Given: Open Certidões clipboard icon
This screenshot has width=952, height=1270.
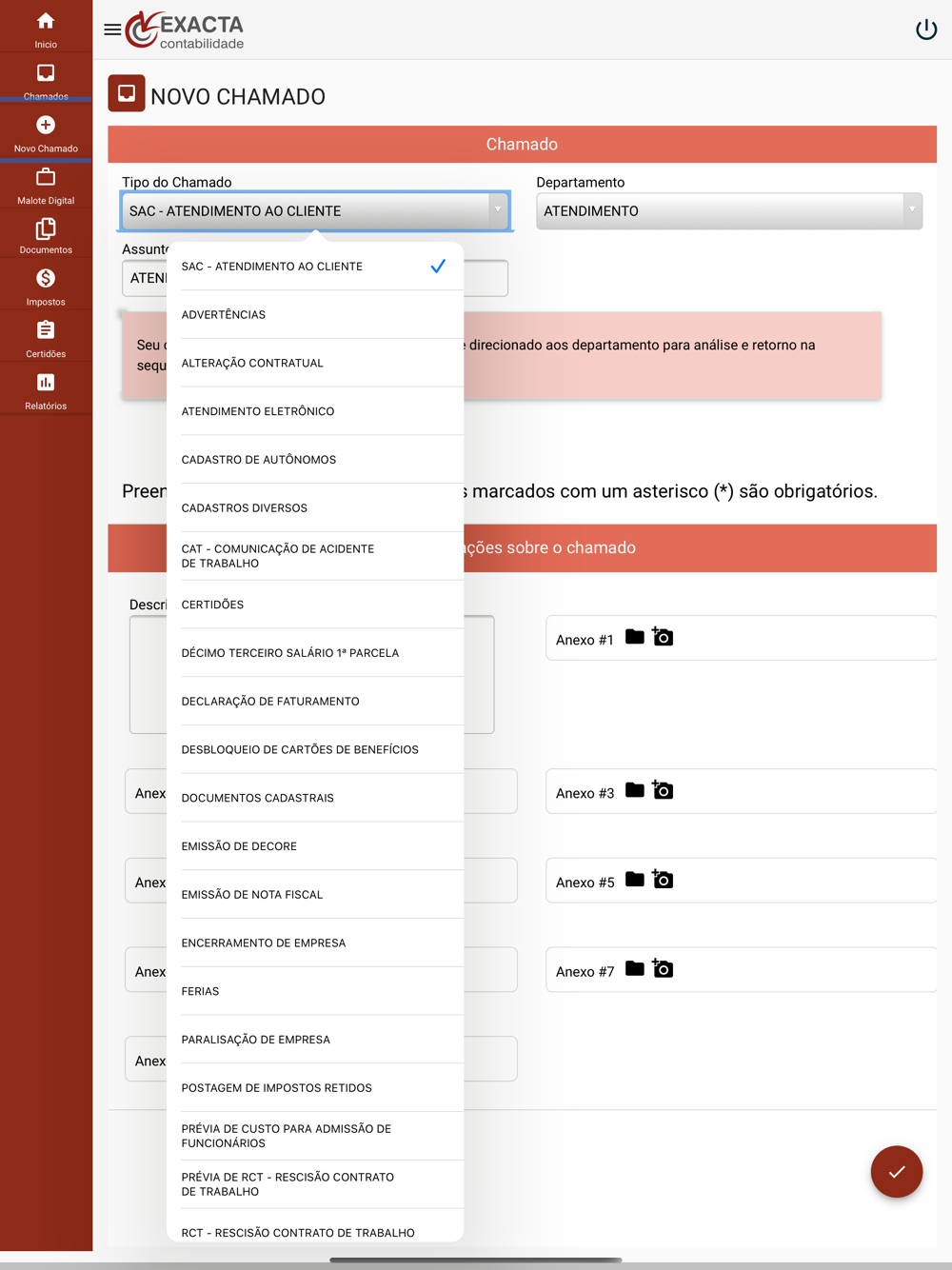Looking at the screenshot, I should [x=46, y=330].
